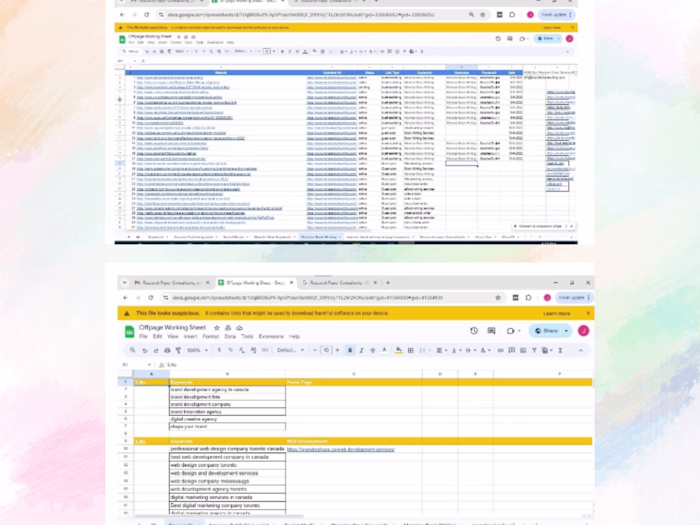700x525 pixels.
Task: Select cell 'brand development firm'
Action: (227, 397)
